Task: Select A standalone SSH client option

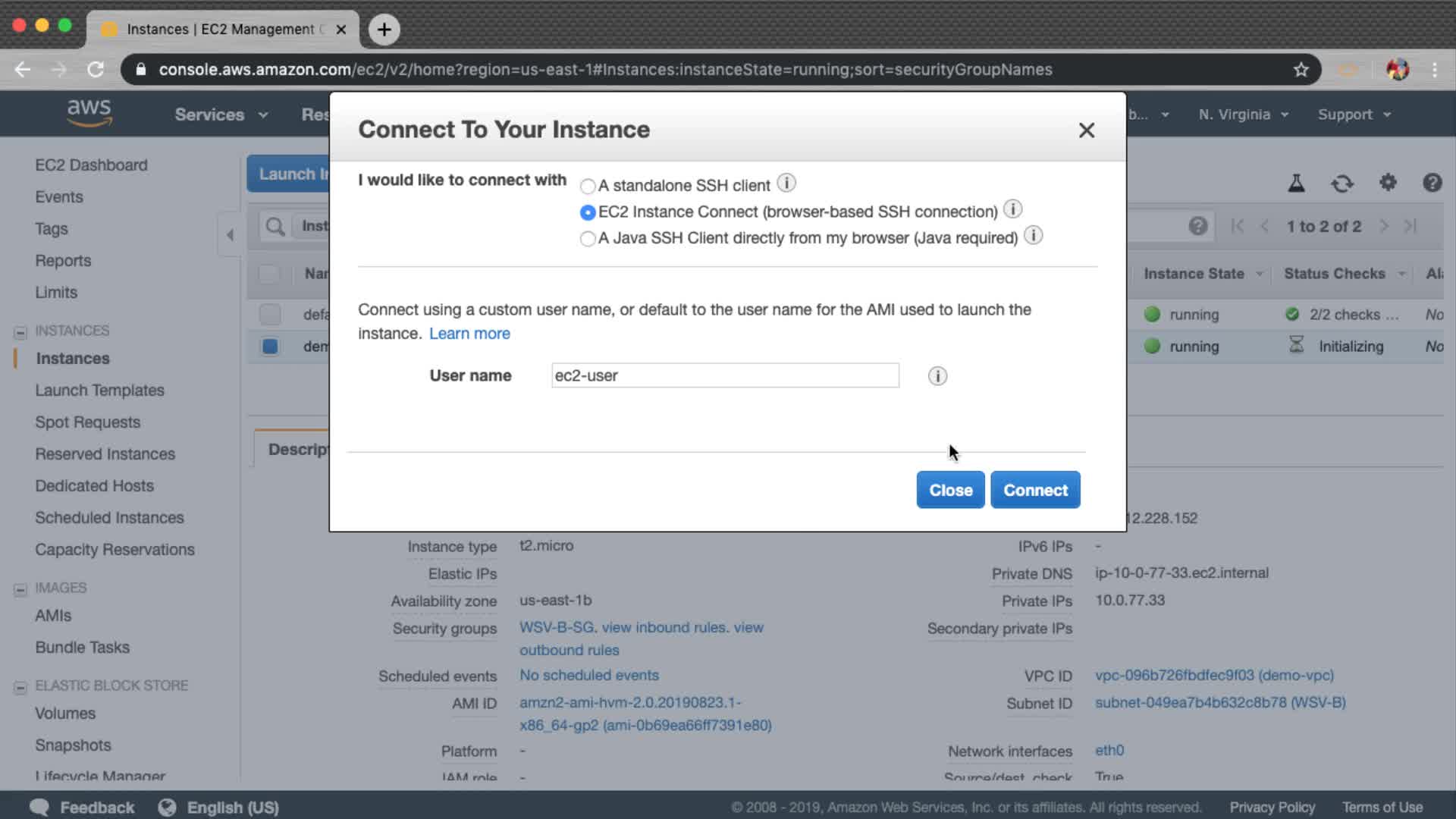Action: click(587, 187)
